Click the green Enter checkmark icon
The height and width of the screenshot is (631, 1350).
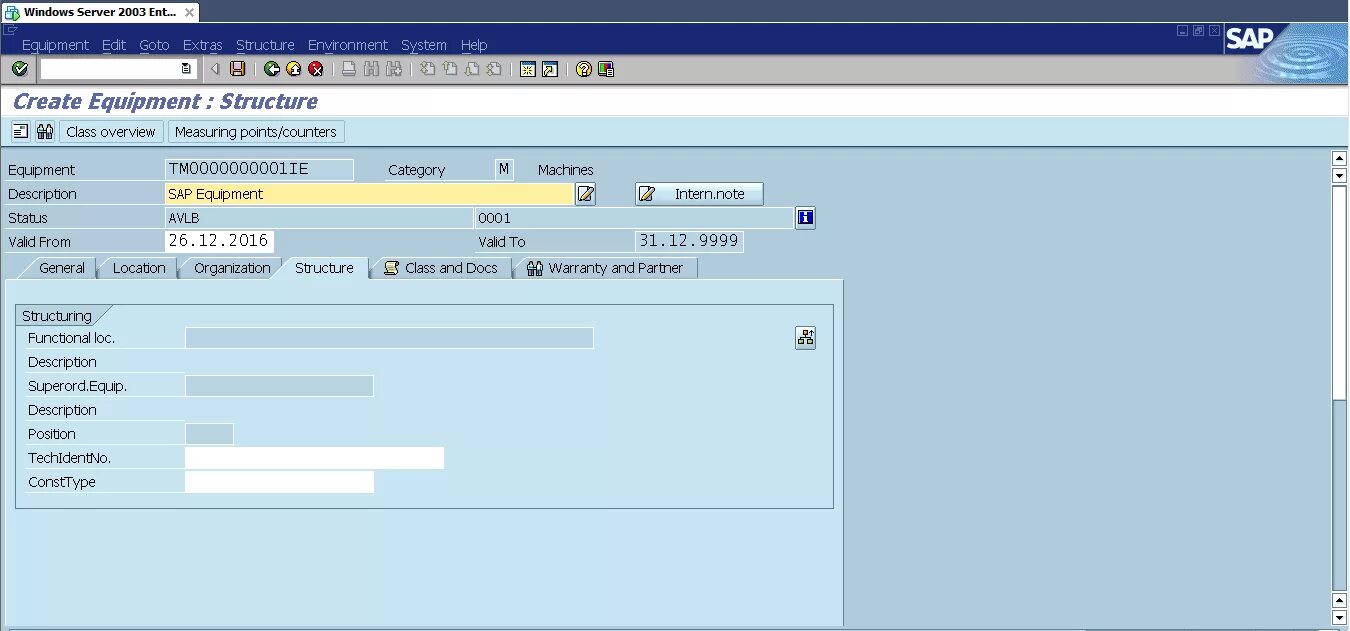(x=19, y=69)
